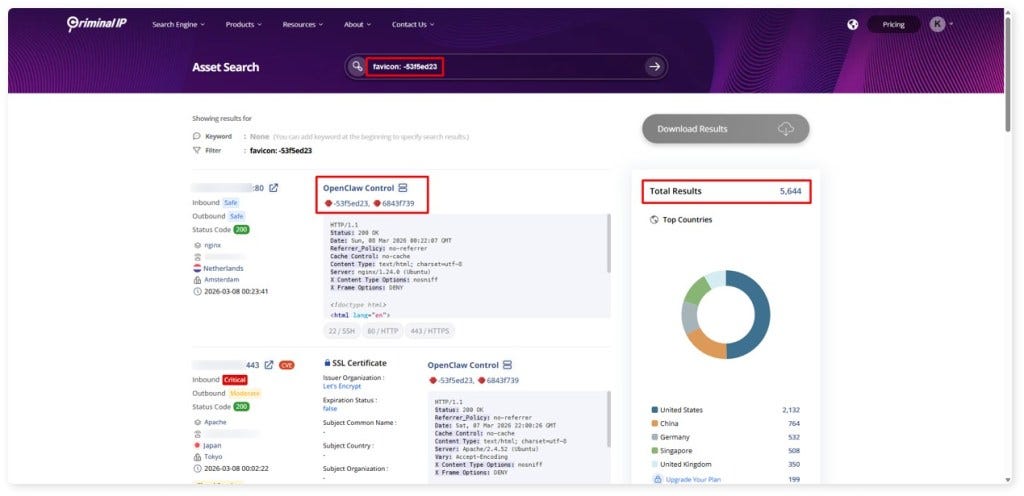Open the globe language selector icon

tap(852, 25)
